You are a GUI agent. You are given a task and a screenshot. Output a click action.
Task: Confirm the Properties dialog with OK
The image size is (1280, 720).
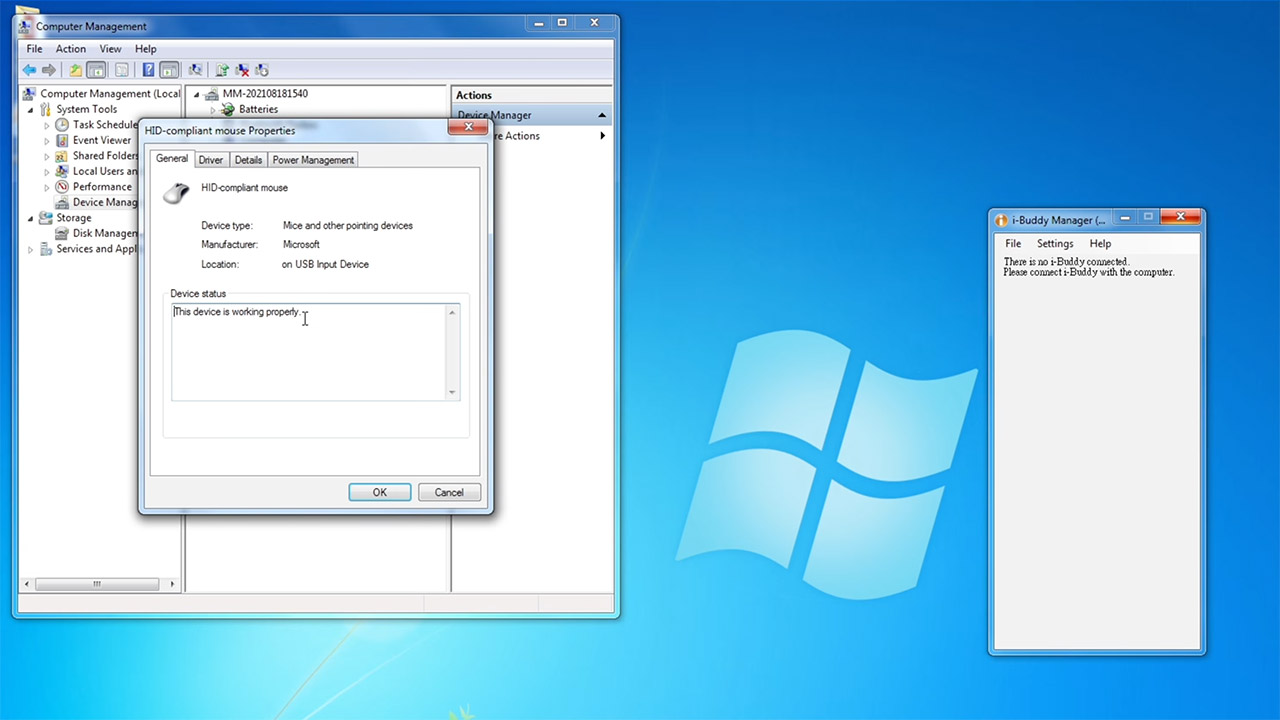[379, 492]
